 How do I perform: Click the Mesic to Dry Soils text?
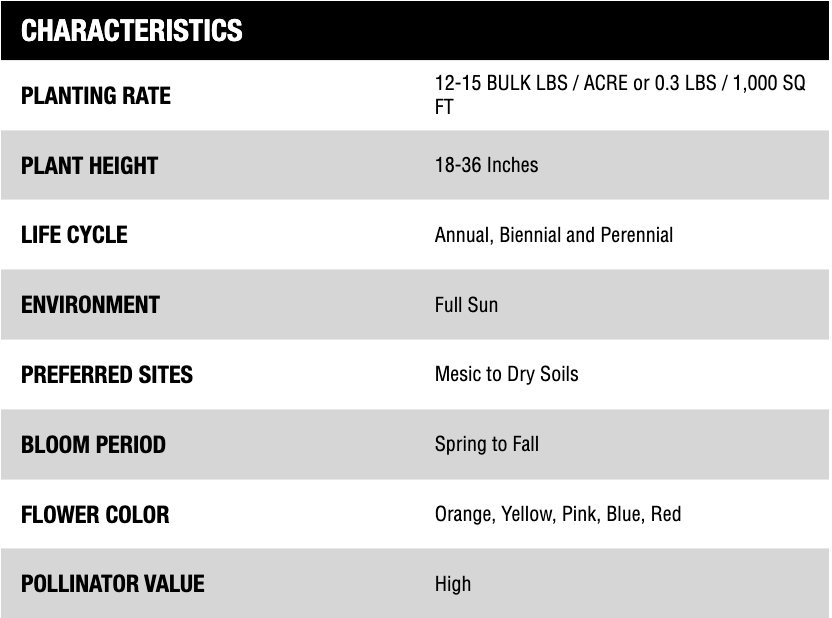506,375
